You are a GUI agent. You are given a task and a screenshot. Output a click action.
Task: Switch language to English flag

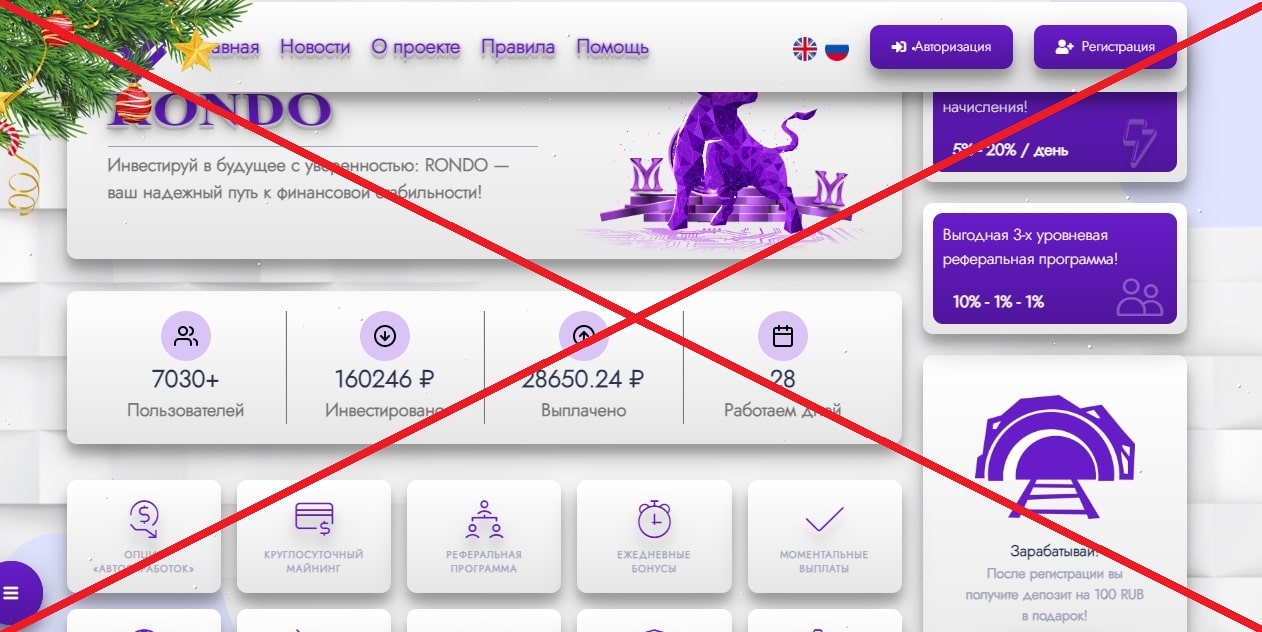coord(805,48)
